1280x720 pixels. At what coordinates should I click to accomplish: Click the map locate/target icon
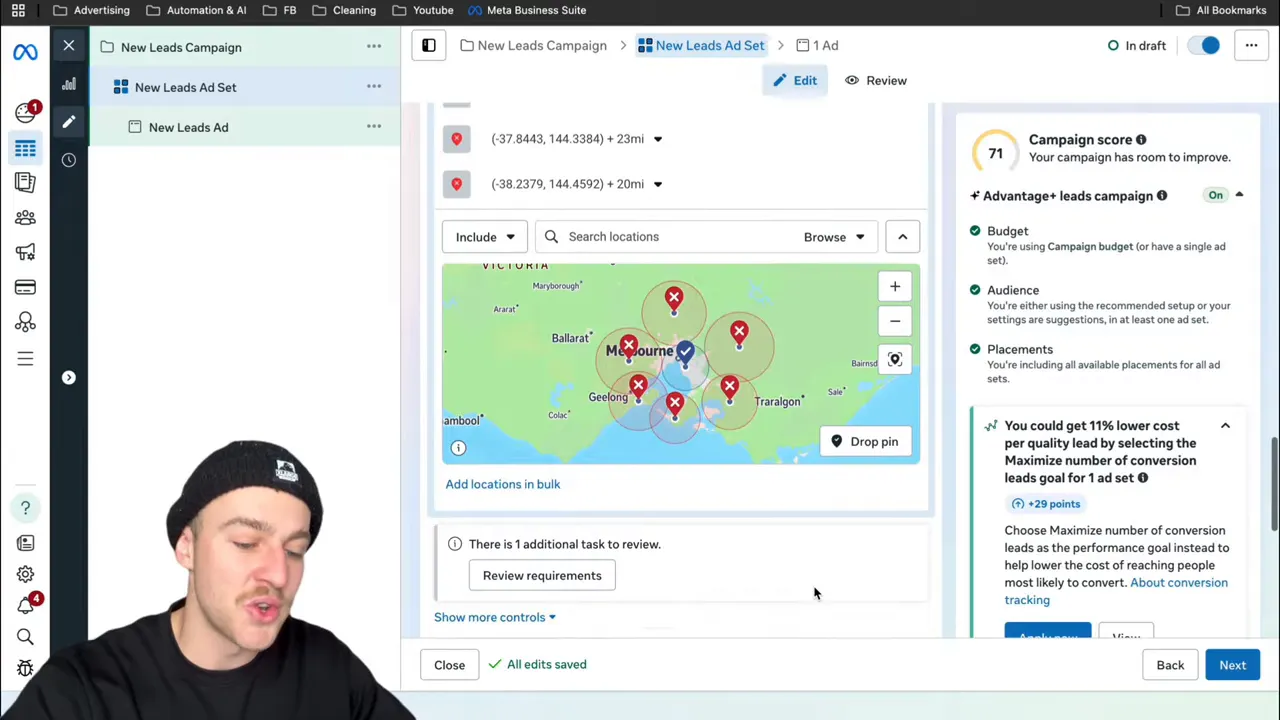(x=895, y=360)
